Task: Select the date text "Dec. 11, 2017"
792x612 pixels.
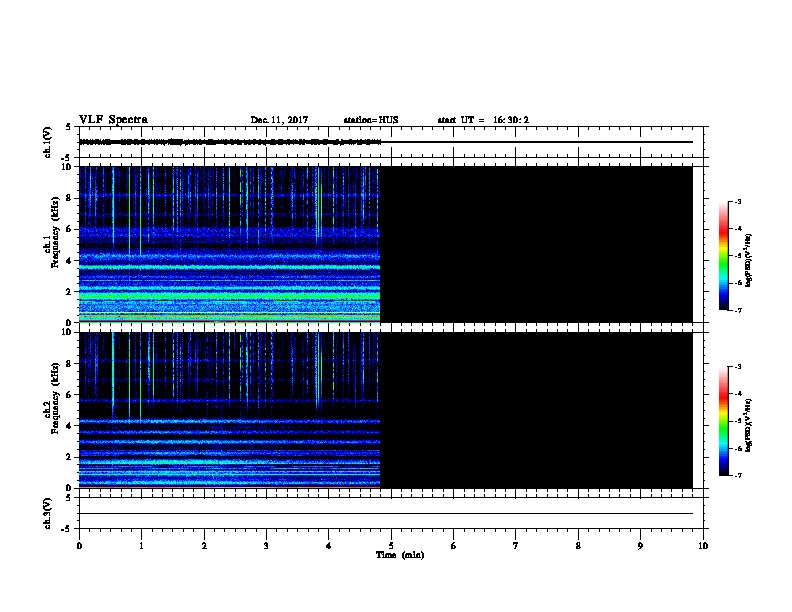Action: click(x=279, y=120)
